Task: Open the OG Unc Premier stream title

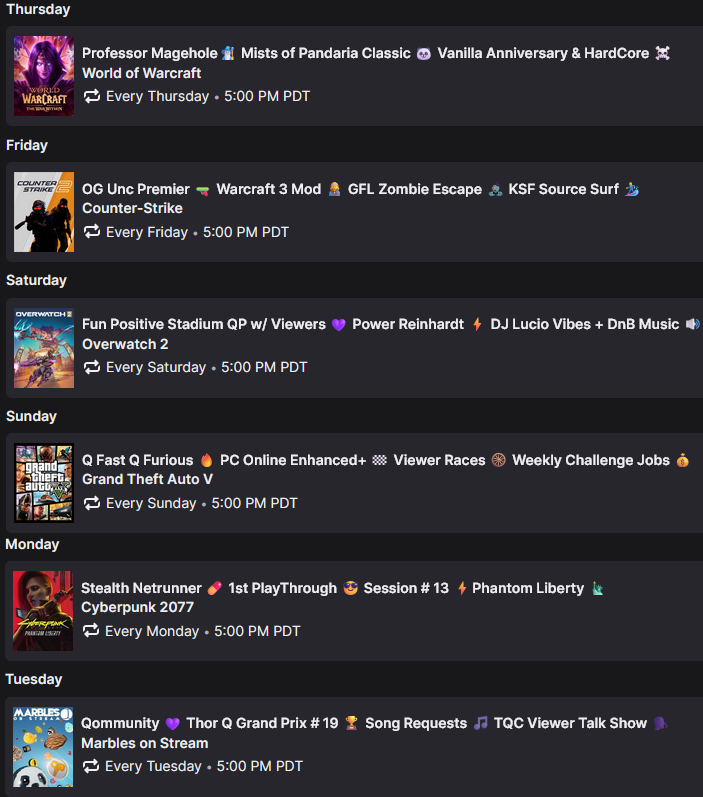Action: pyautogui.click(x=360, y=189)
